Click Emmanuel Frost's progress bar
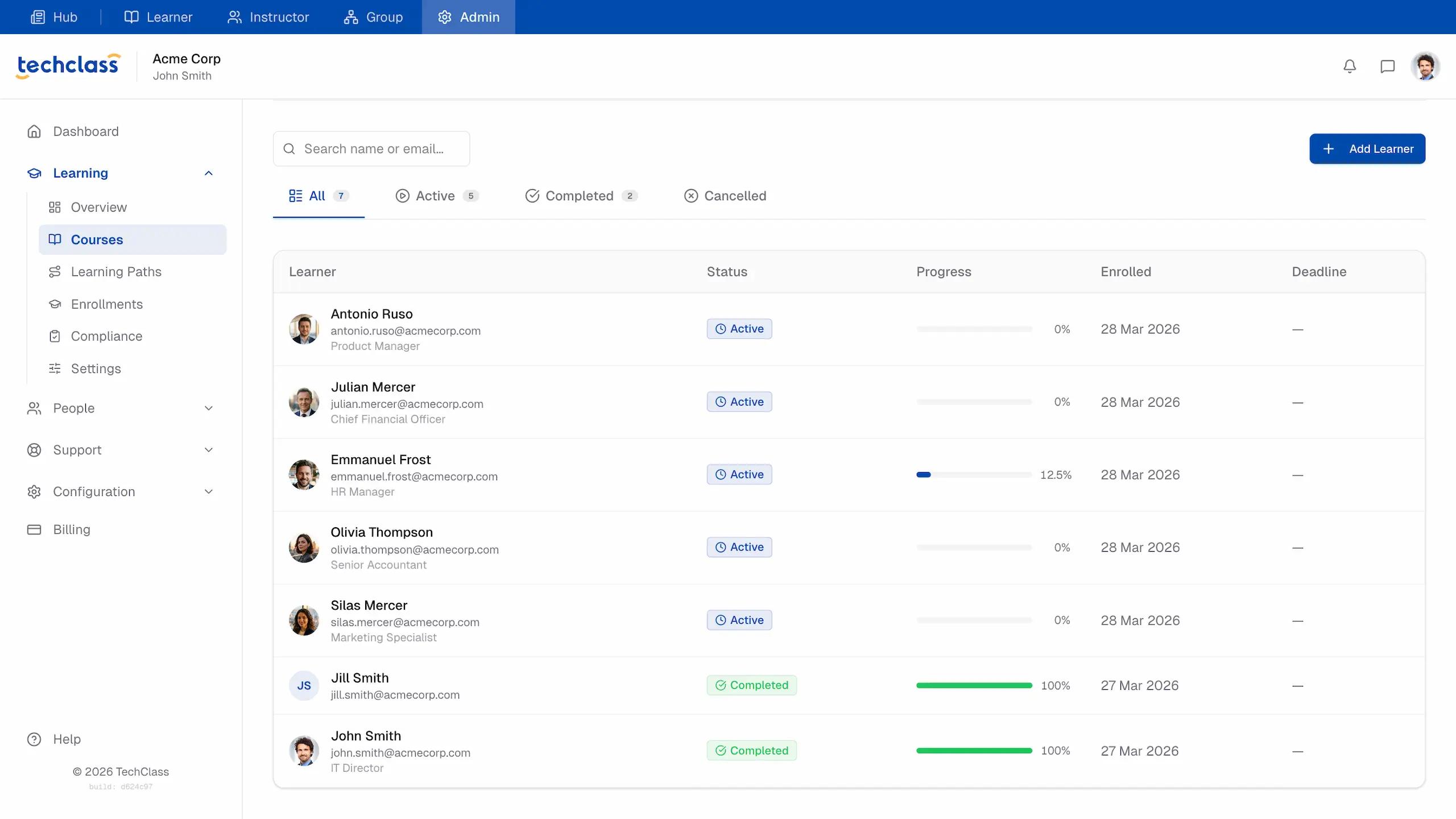This screenshot has width=1456, height=819. (974, 474)
